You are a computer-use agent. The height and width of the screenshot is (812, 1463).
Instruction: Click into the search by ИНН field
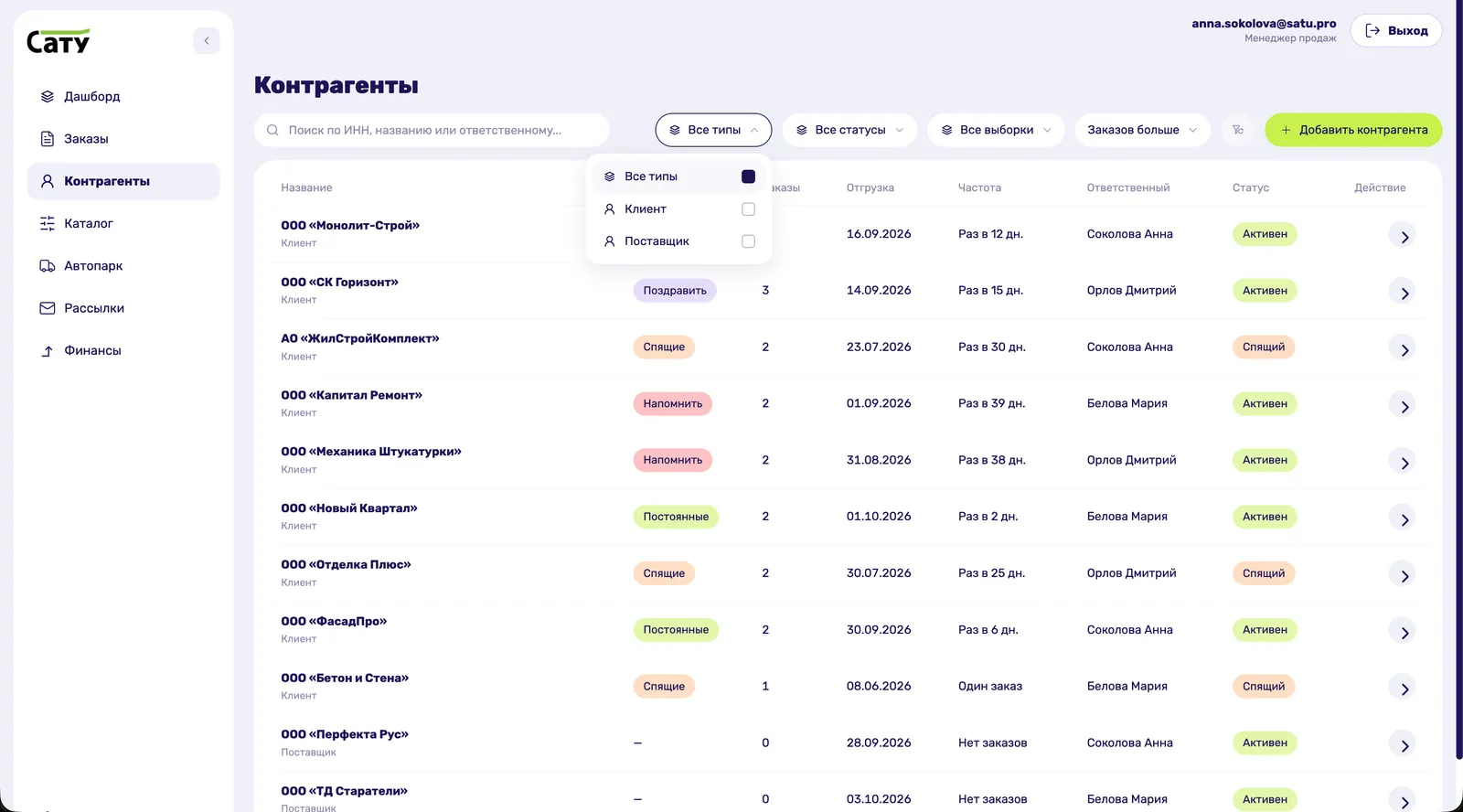432,130
